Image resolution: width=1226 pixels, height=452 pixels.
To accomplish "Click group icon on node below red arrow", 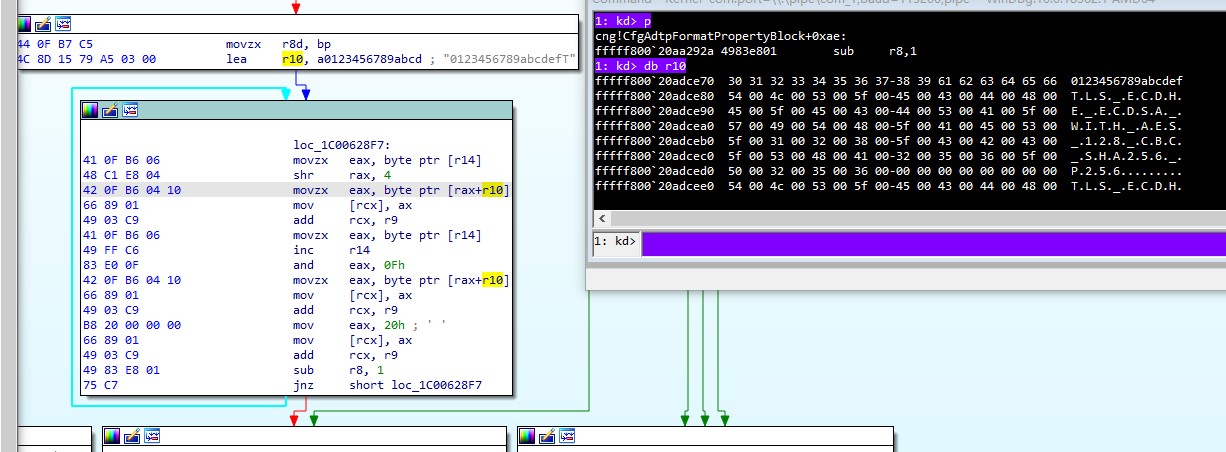I will point(151,436).
